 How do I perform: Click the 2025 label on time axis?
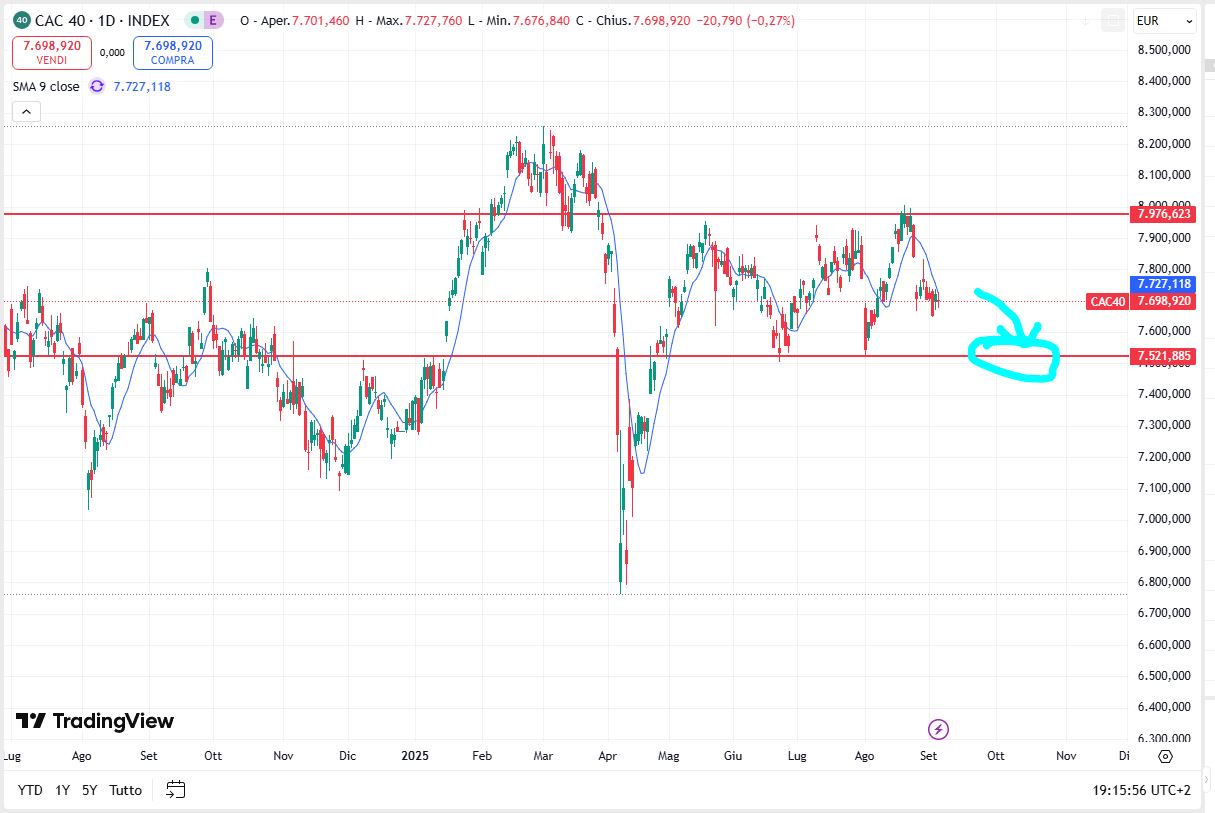coord(415,757)
